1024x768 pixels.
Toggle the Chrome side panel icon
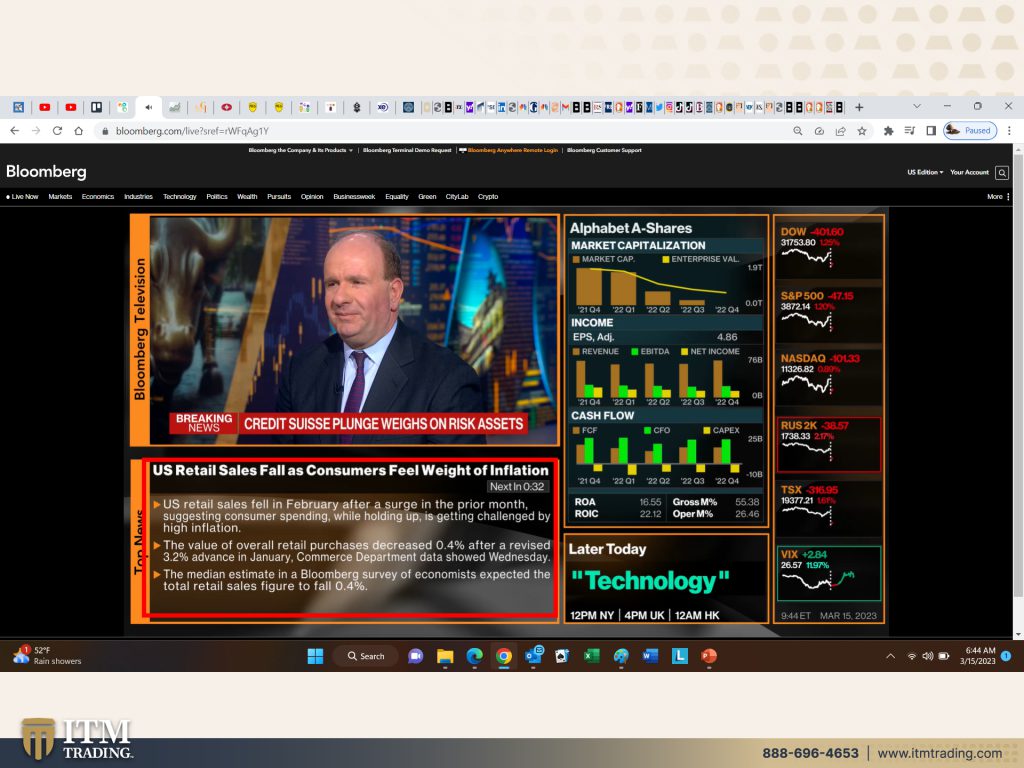[x=931, y=131]
